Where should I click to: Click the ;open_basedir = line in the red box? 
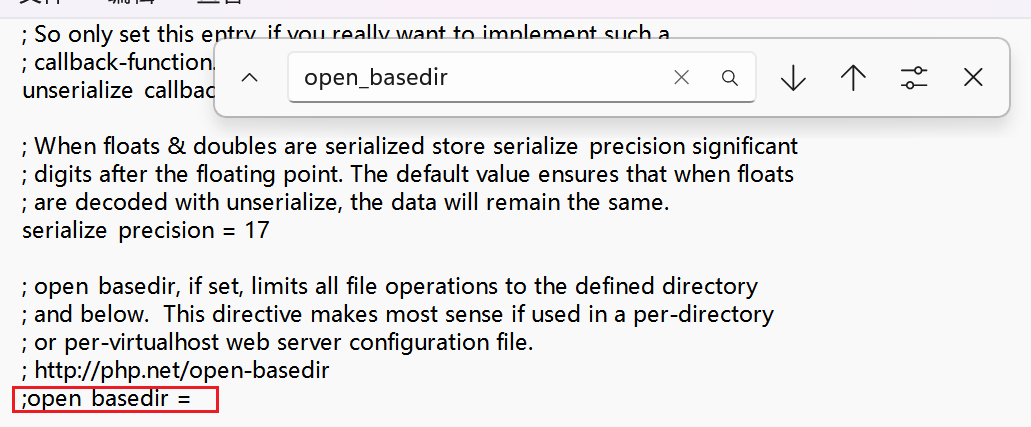[106, 399]
